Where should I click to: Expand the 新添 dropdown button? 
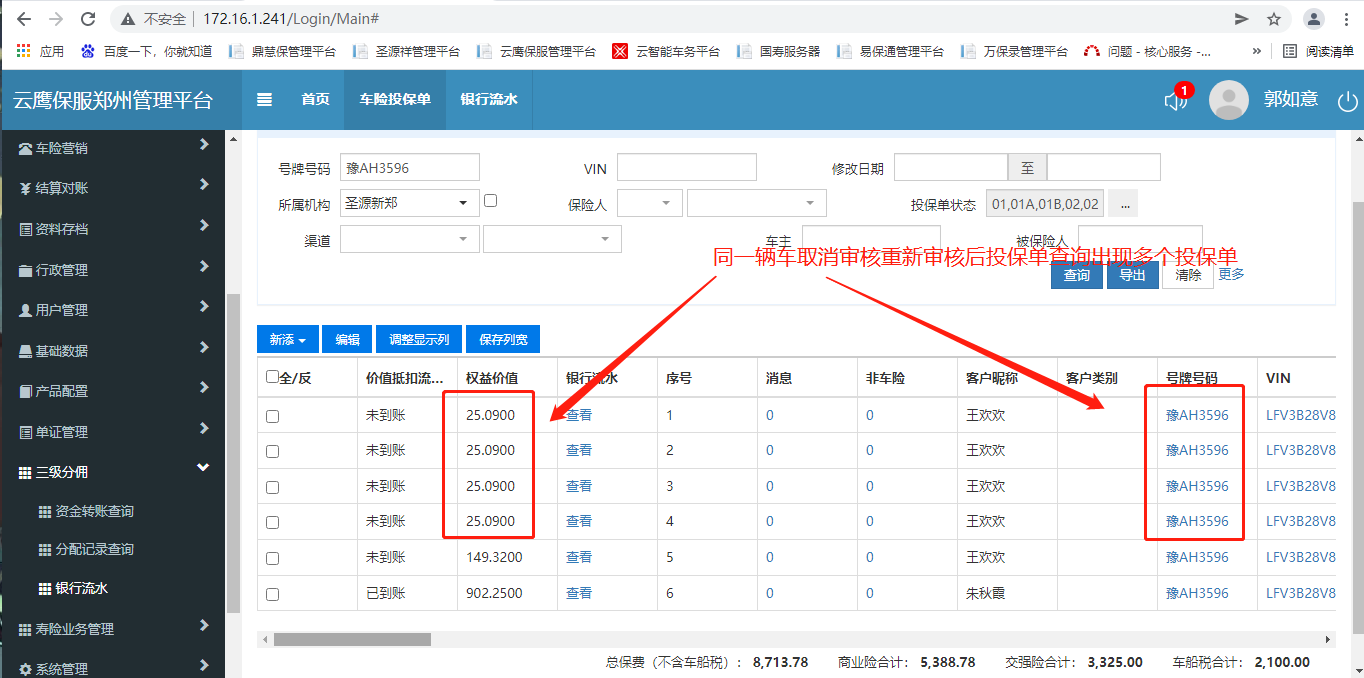click(x=286, y=339)
